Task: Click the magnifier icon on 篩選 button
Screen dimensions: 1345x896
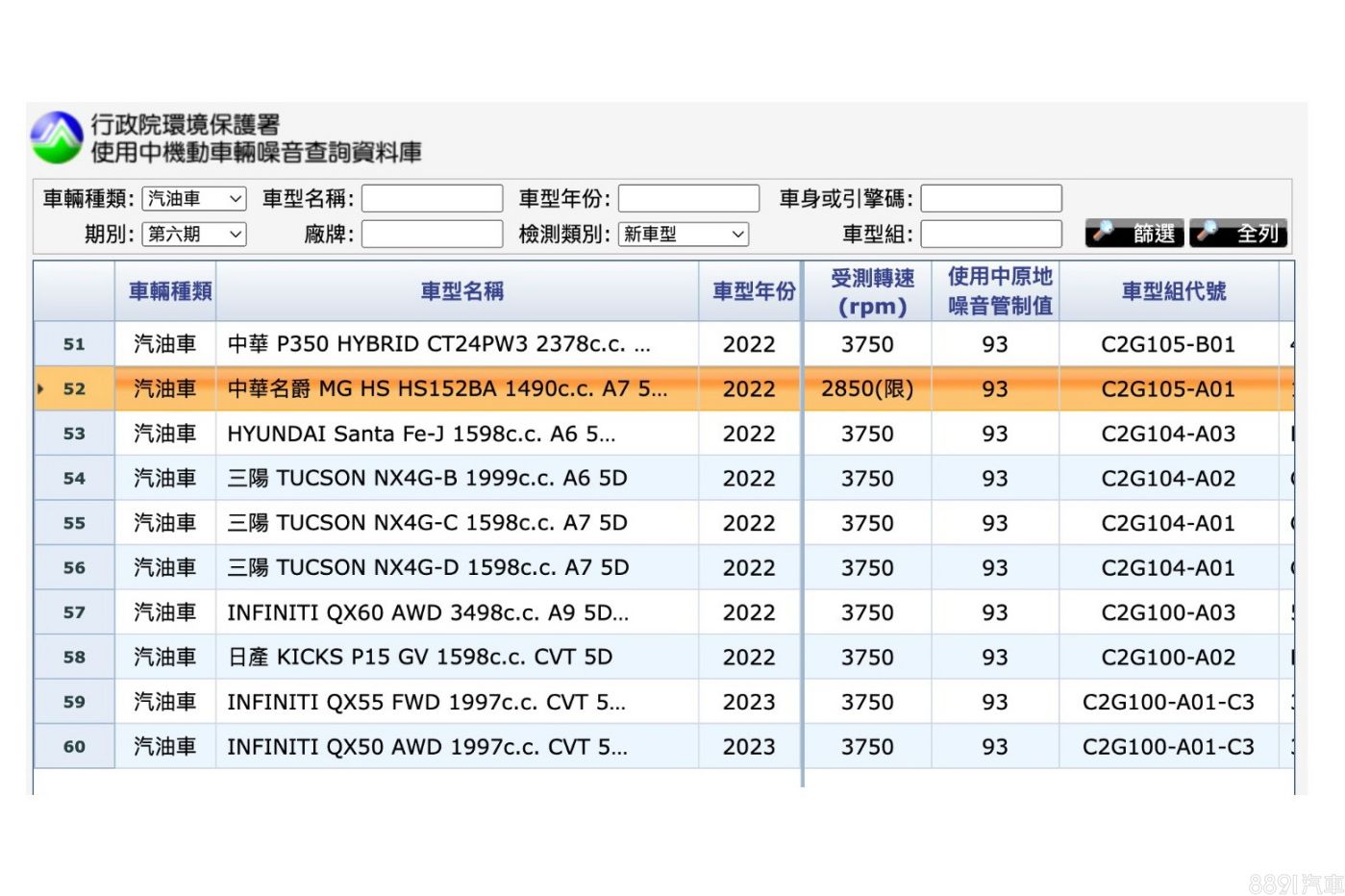Action: (1104, 232)
